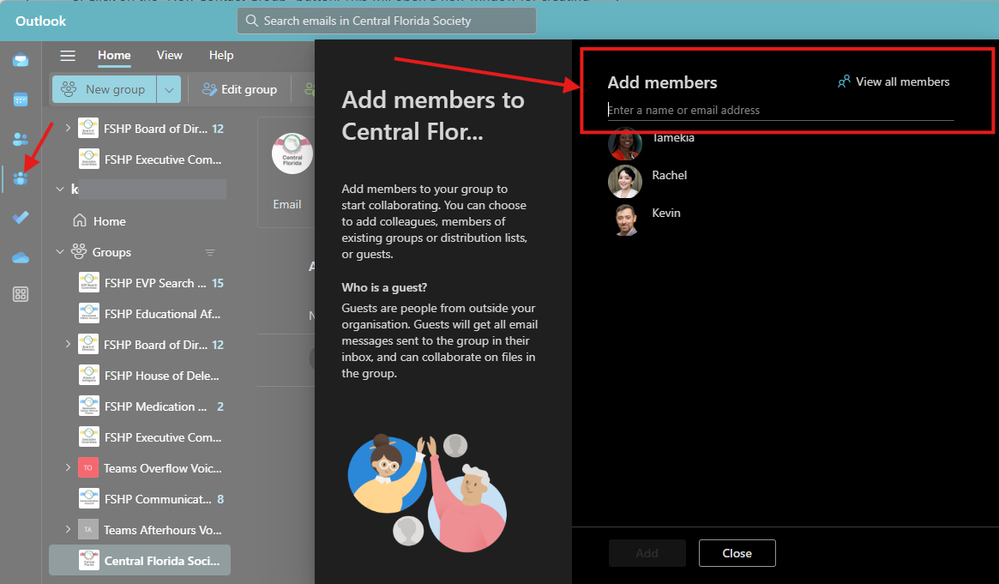999x584 pixels.
Task: Select Central Florida Soci... group
Action: tap(140, 560)
